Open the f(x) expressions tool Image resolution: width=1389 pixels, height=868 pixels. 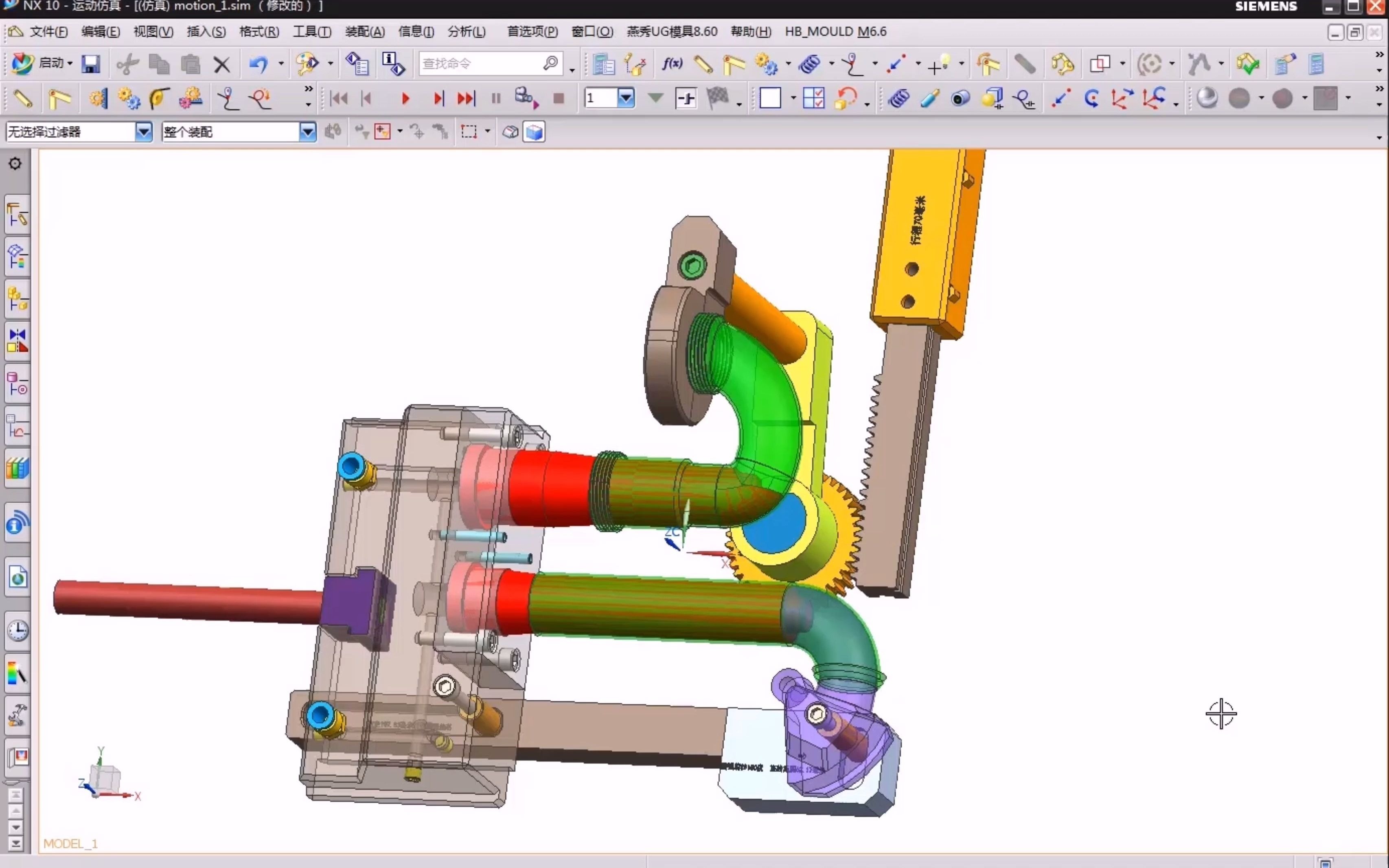(x=672, y=64)
